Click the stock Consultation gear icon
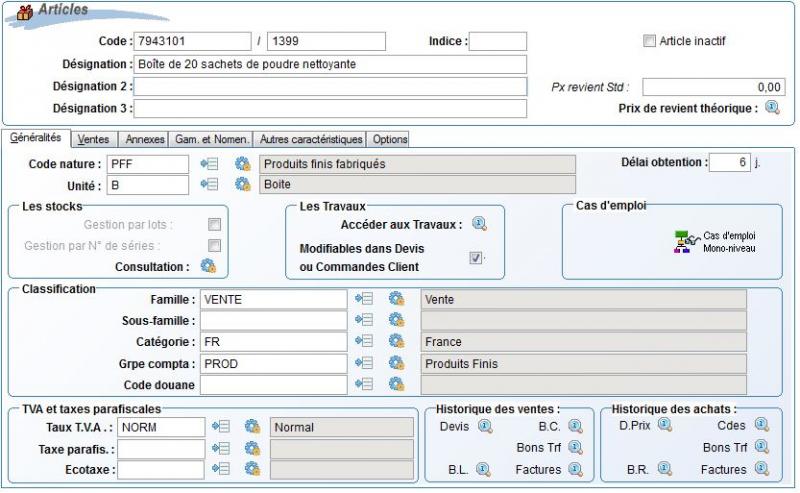The height and width of the screenshot is (493, 800). 208,266
